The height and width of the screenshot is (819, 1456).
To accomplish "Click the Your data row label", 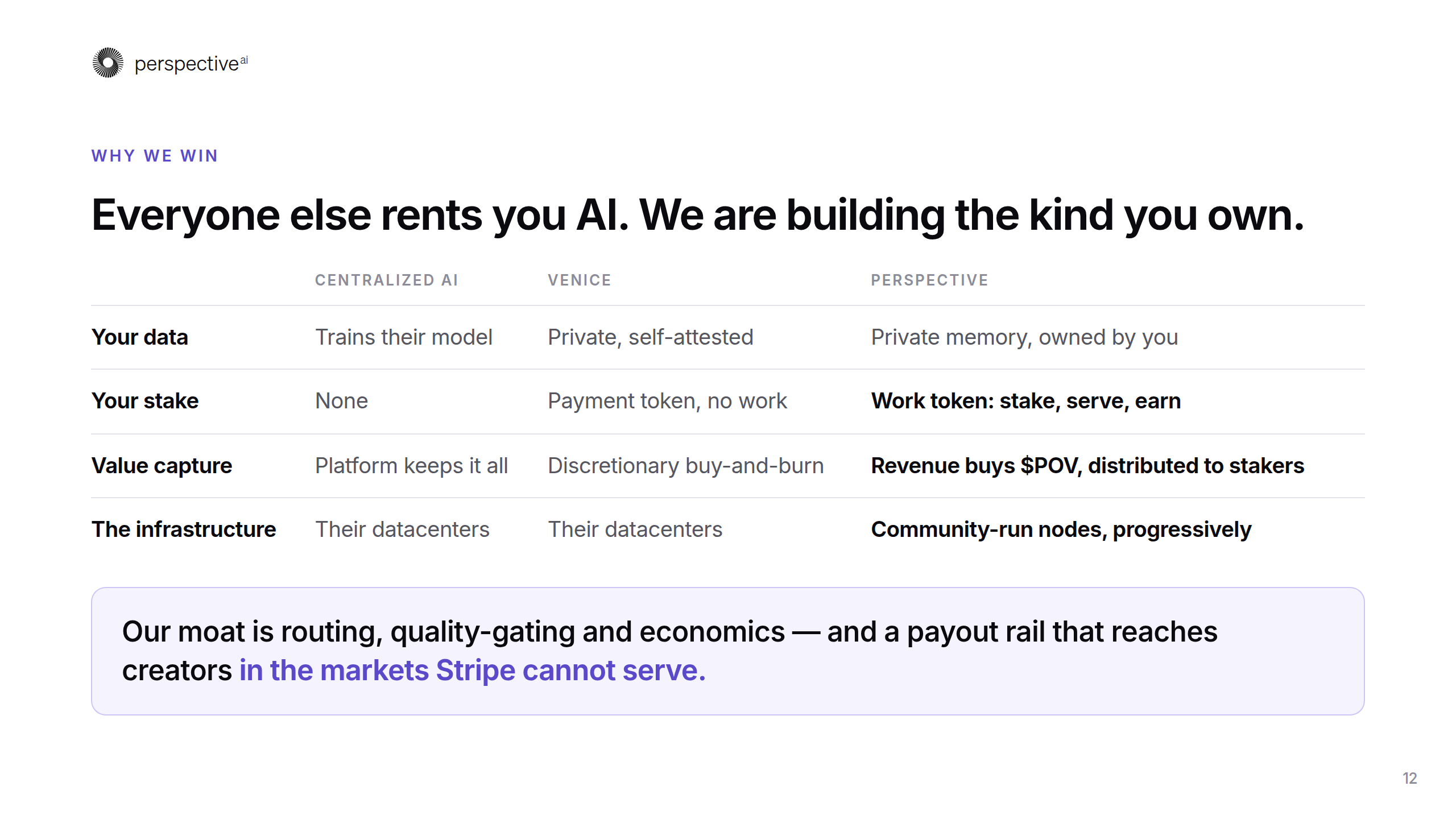I will pos(139,337).
